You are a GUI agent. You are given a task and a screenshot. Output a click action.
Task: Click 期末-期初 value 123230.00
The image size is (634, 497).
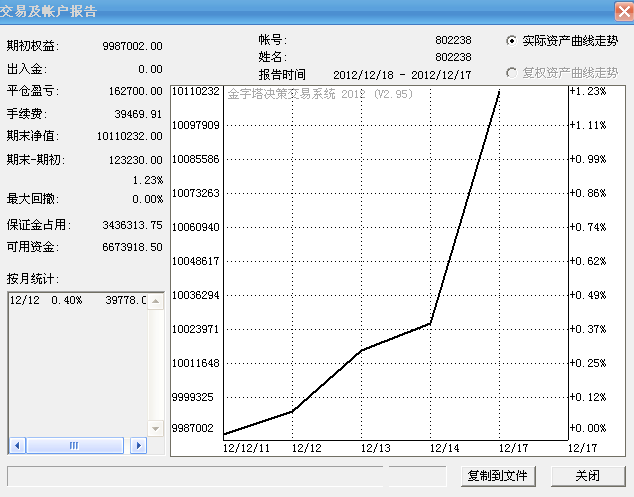pos(136,160)
